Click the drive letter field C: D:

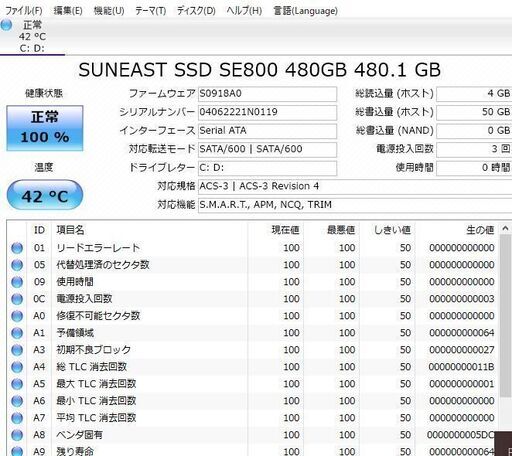(267, 168)
